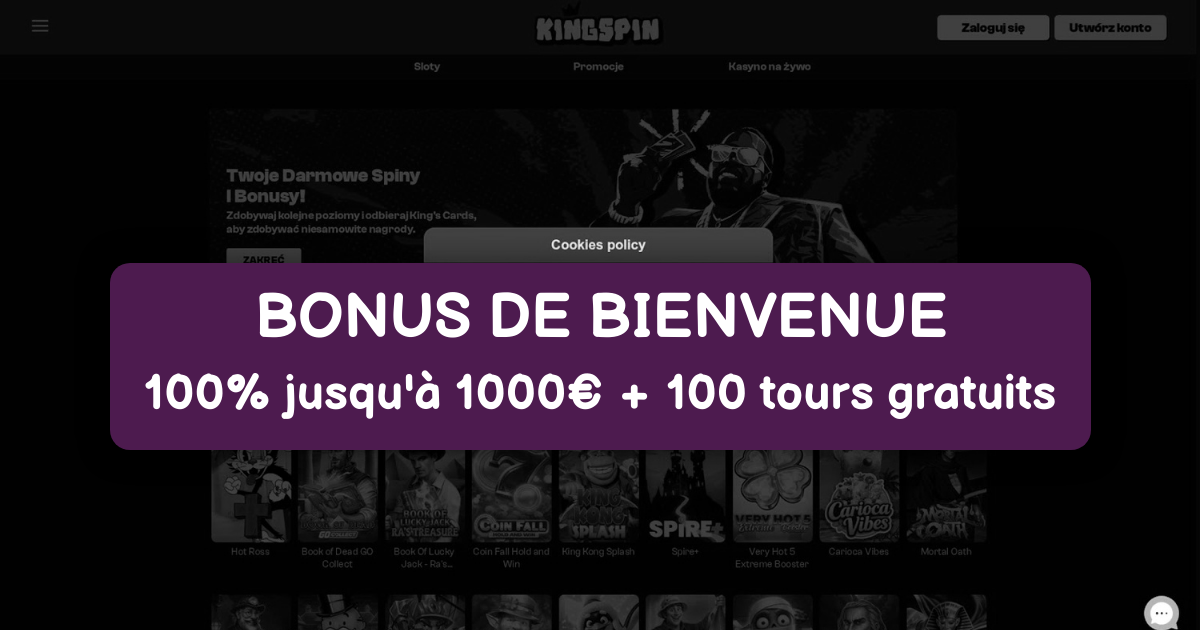Open the live chat bubble icon
The width and height of the screenshot is (1200, 630).
[x=1161, y=613]
